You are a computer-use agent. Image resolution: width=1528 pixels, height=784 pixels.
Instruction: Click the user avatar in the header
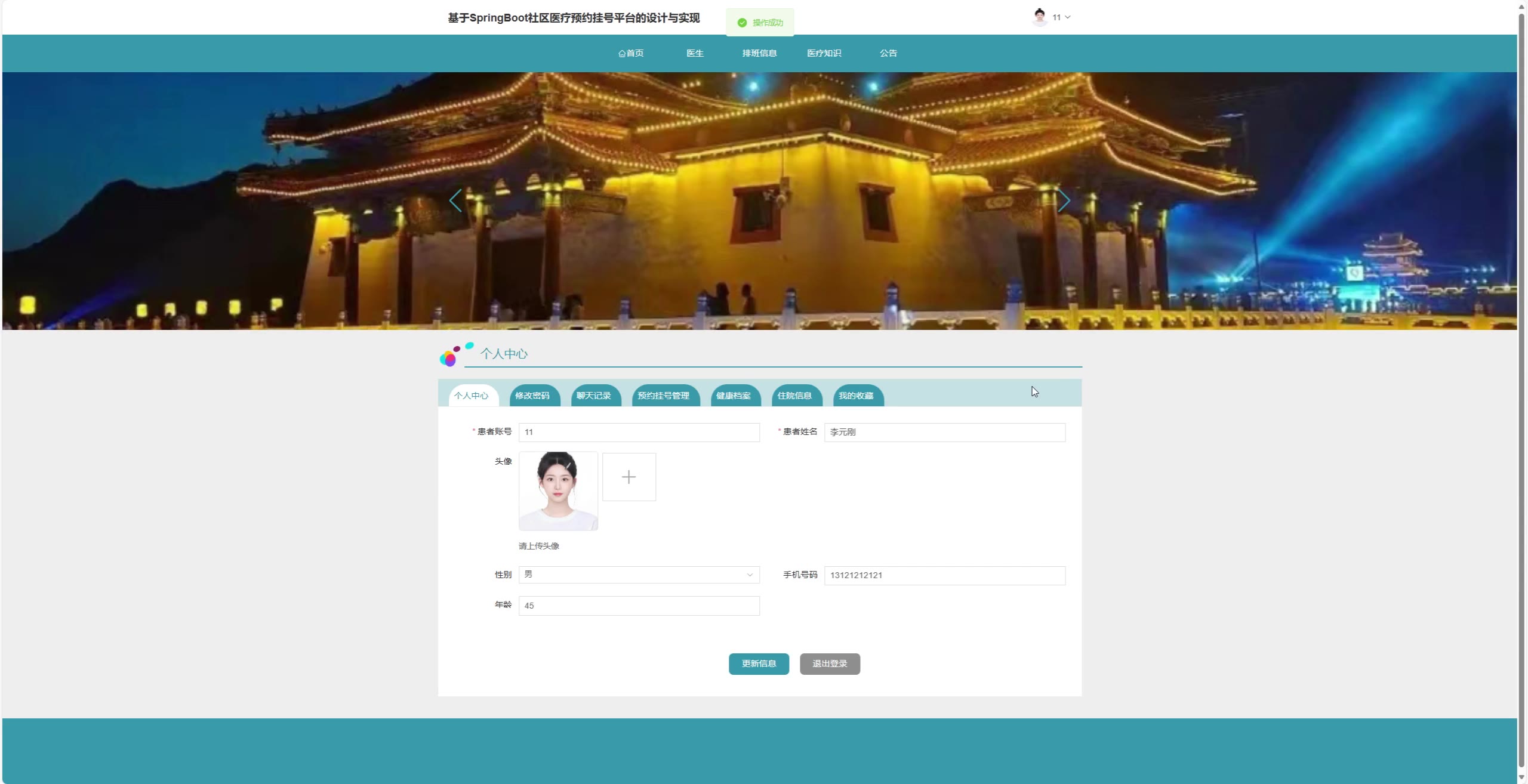click(1039, 17)
